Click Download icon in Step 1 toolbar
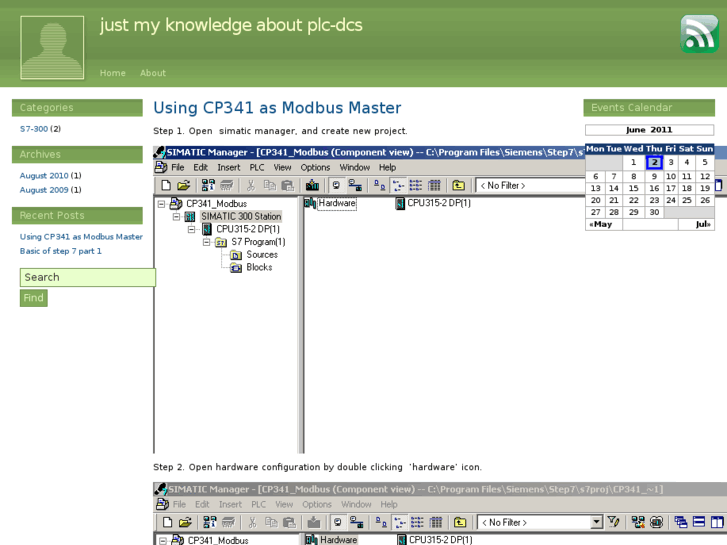Viewport: 727px width, 545px height. 312,186
